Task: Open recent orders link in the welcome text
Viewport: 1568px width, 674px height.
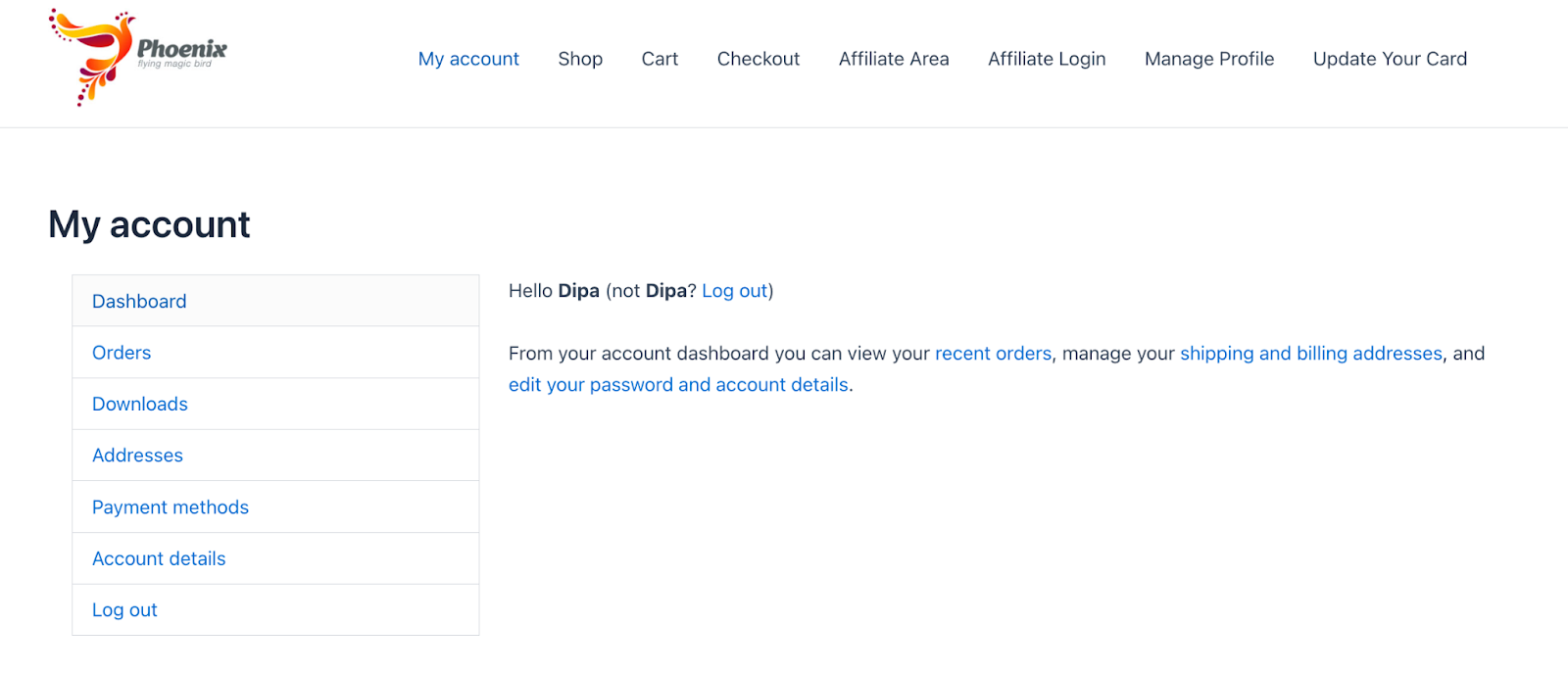Action: 993,353
